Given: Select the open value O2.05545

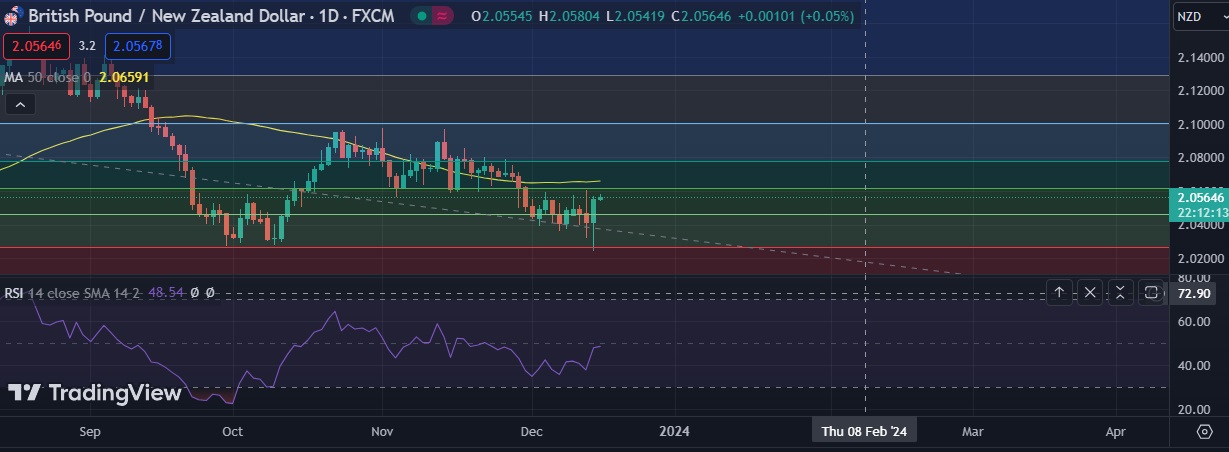Looking at the screenshot, I should click(x=502, y=16).
